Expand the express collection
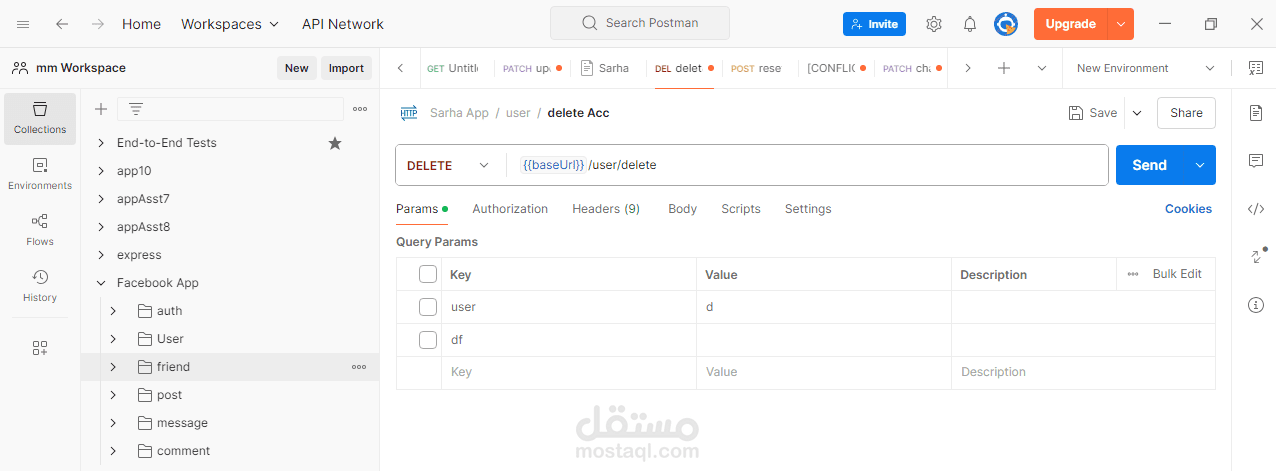Image resolution: width=1276 pixels, height=471 pixels. 101,255
